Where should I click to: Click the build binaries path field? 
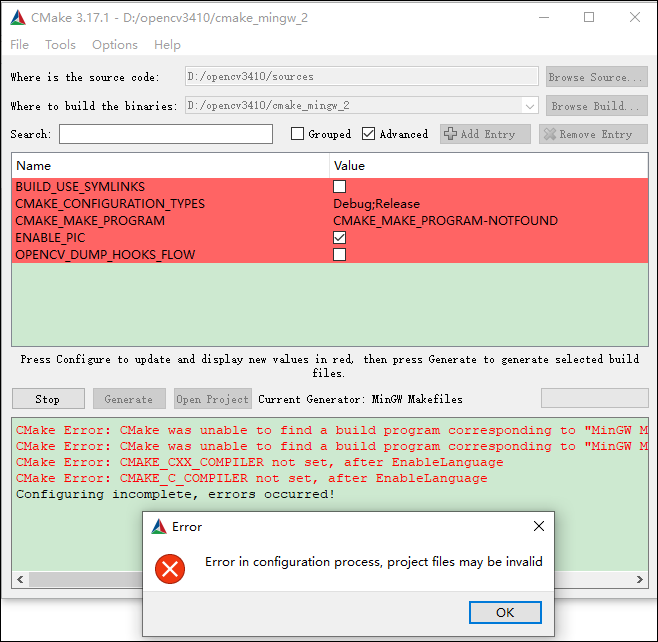362,105
